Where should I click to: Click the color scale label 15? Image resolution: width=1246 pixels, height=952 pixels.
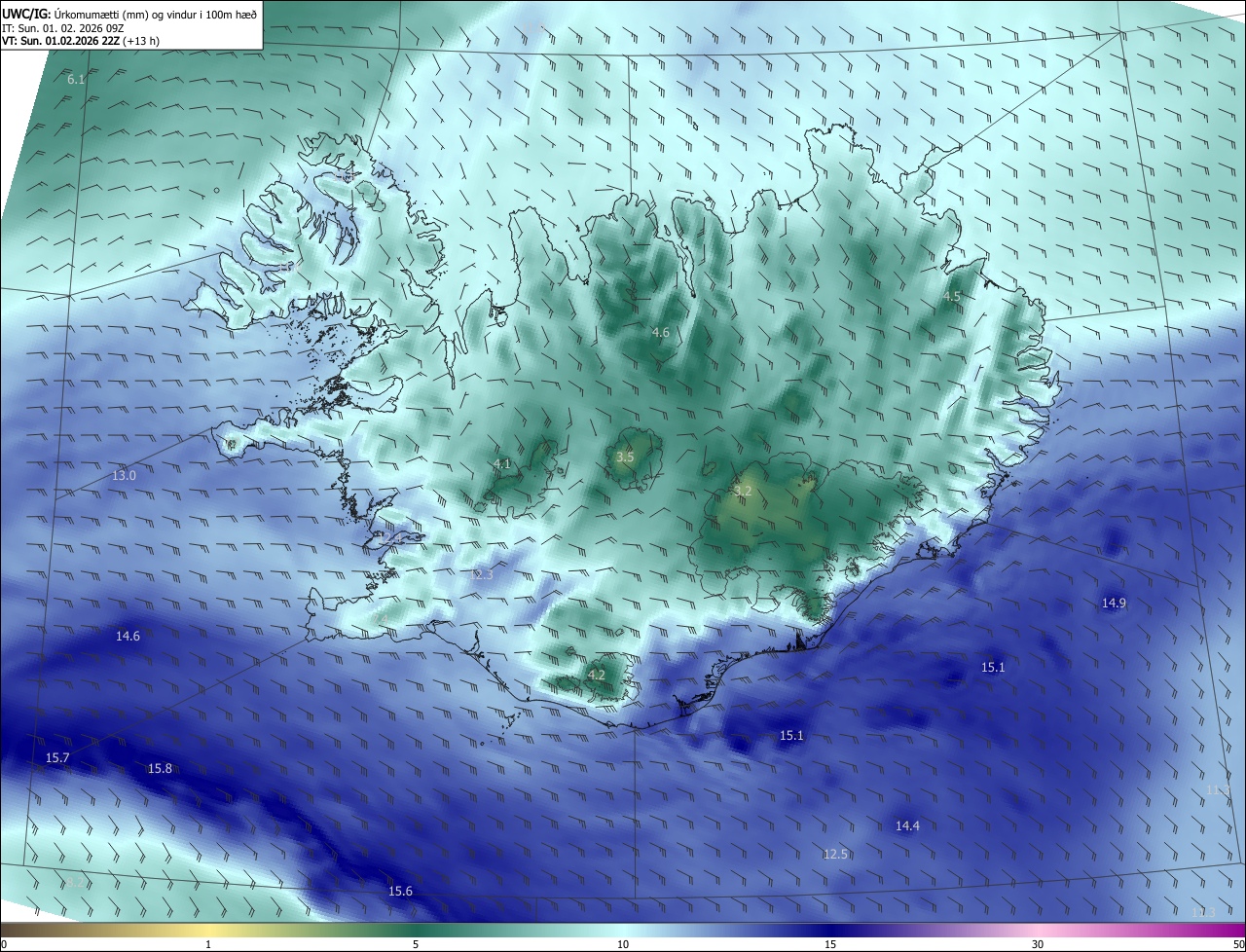tap(830, 944)
